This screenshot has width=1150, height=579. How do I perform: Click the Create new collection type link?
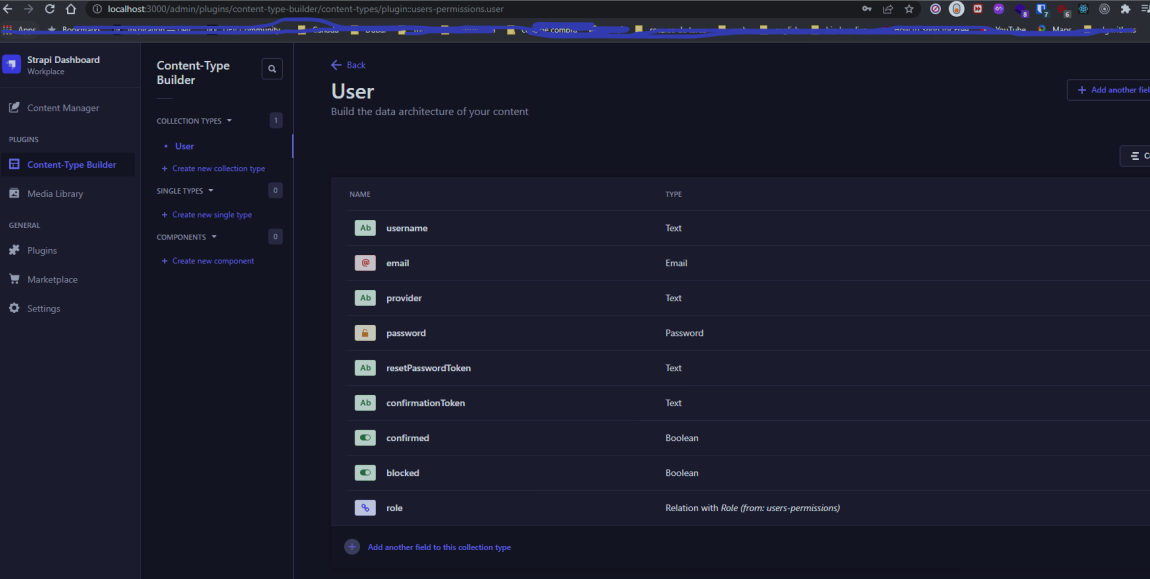coord(216,168)
